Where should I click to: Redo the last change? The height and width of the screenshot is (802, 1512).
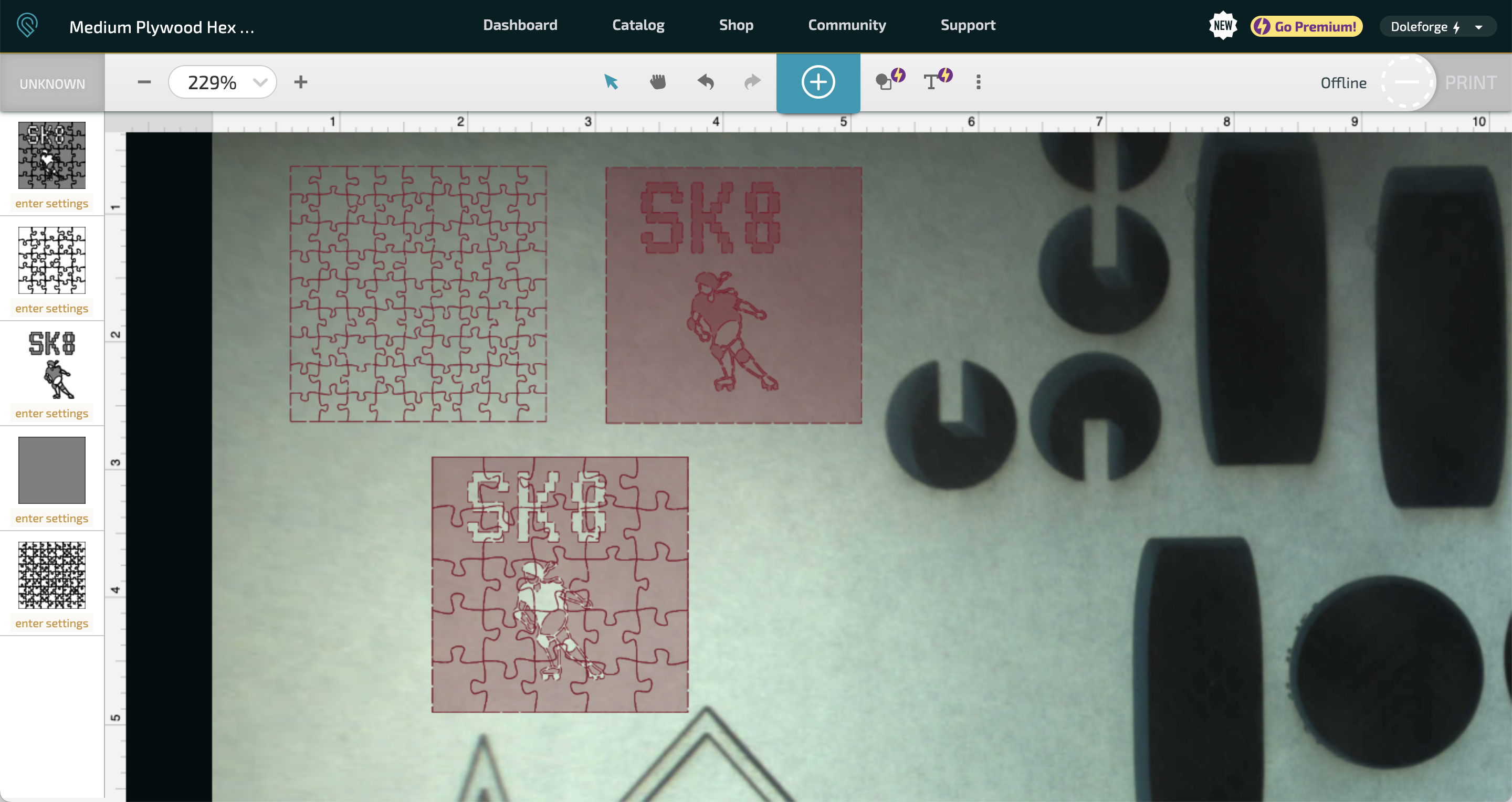752,82
